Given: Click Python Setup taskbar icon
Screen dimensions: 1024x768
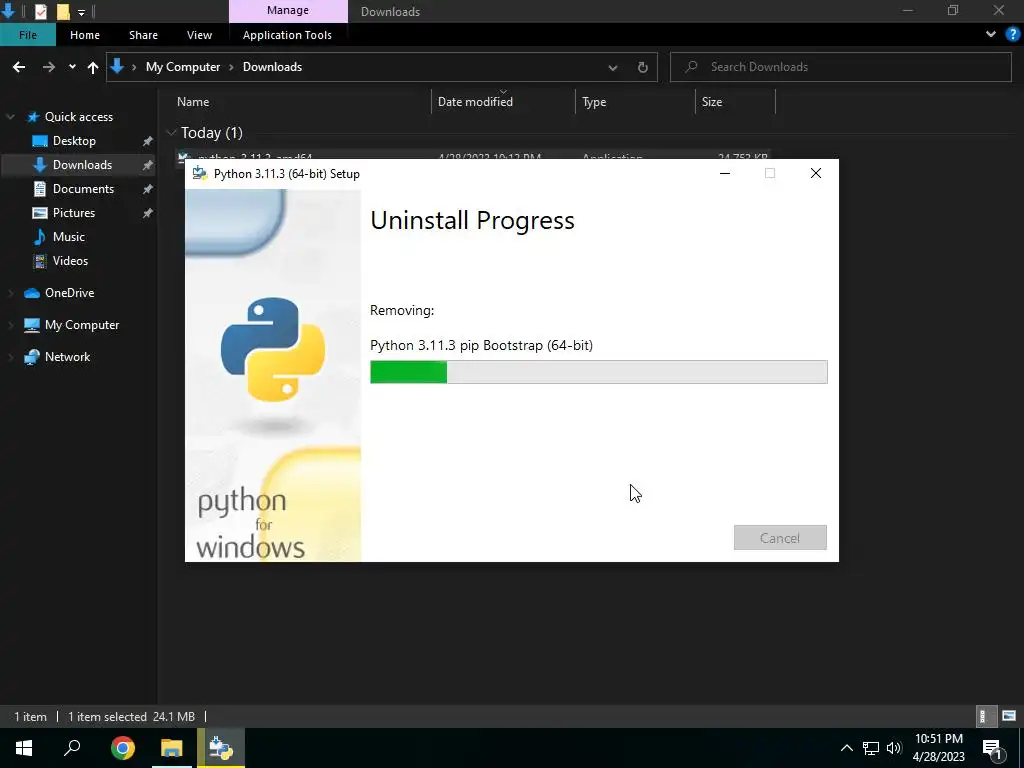Looking at the screenshot, I should tap(221, 748).
